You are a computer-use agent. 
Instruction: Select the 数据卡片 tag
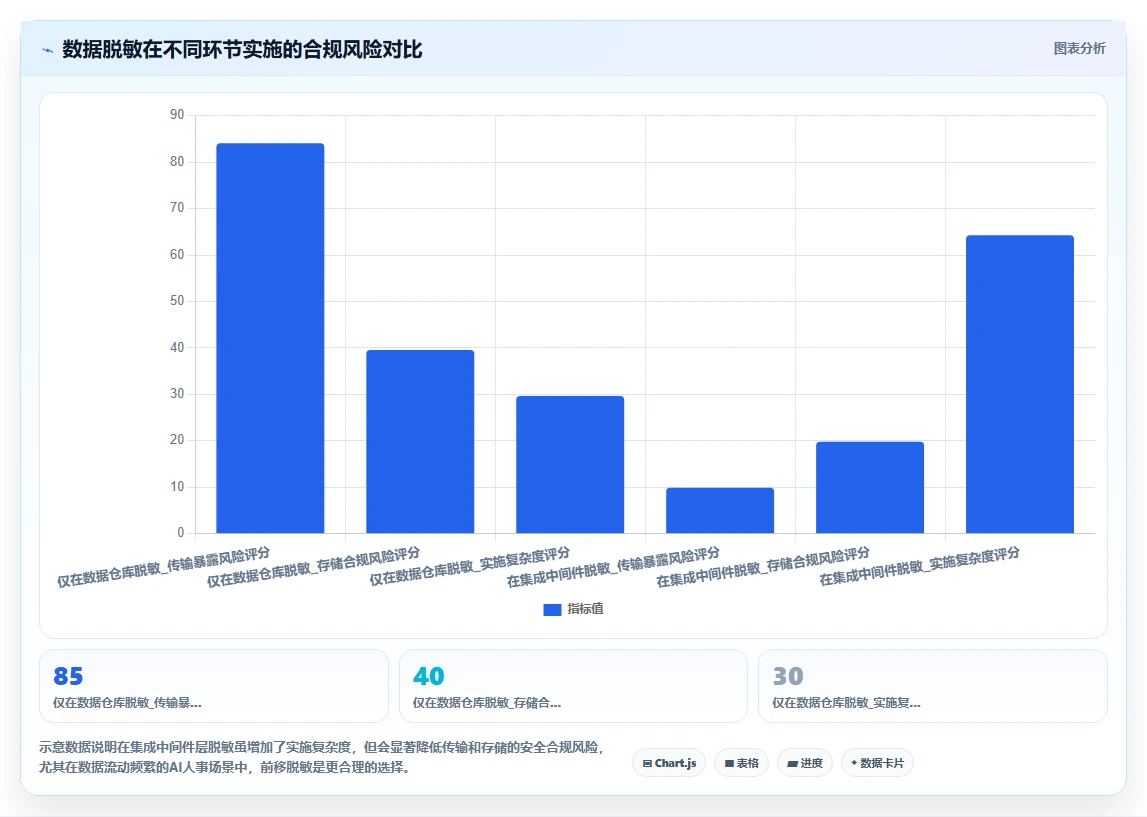[877, 763]
